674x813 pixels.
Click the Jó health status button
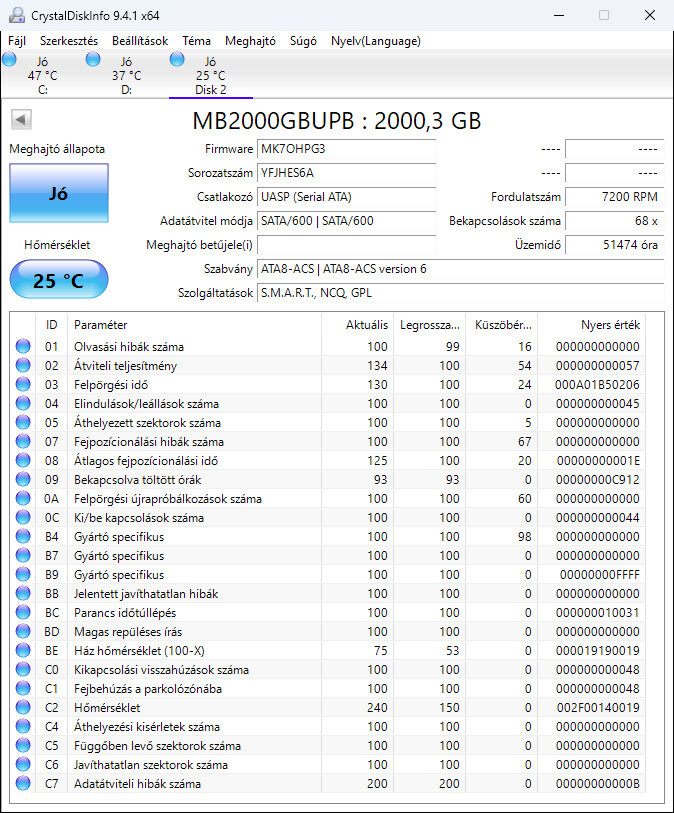59,193
